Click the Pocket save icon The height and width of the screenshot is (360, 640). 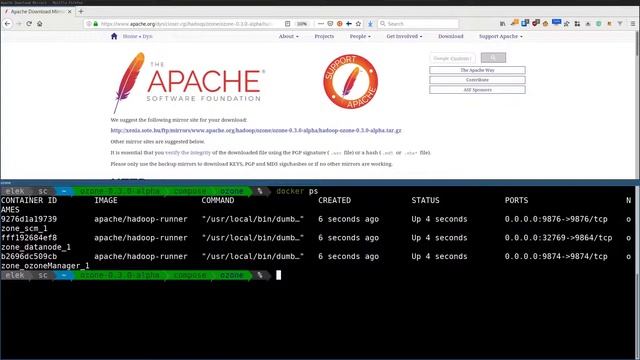[x=330, y=24]
